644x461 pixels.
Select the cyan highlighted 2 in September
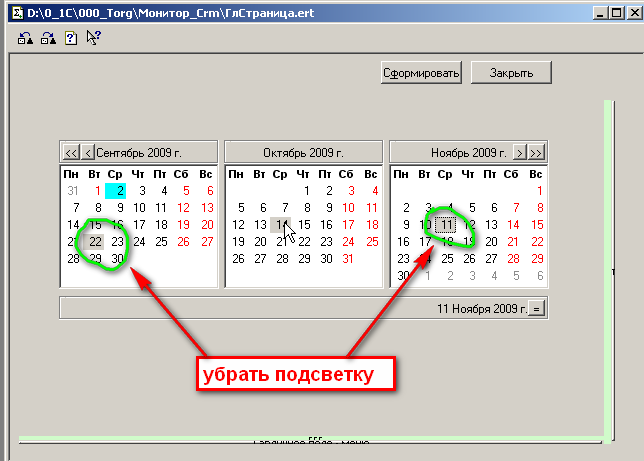click(x=118, y=190)
